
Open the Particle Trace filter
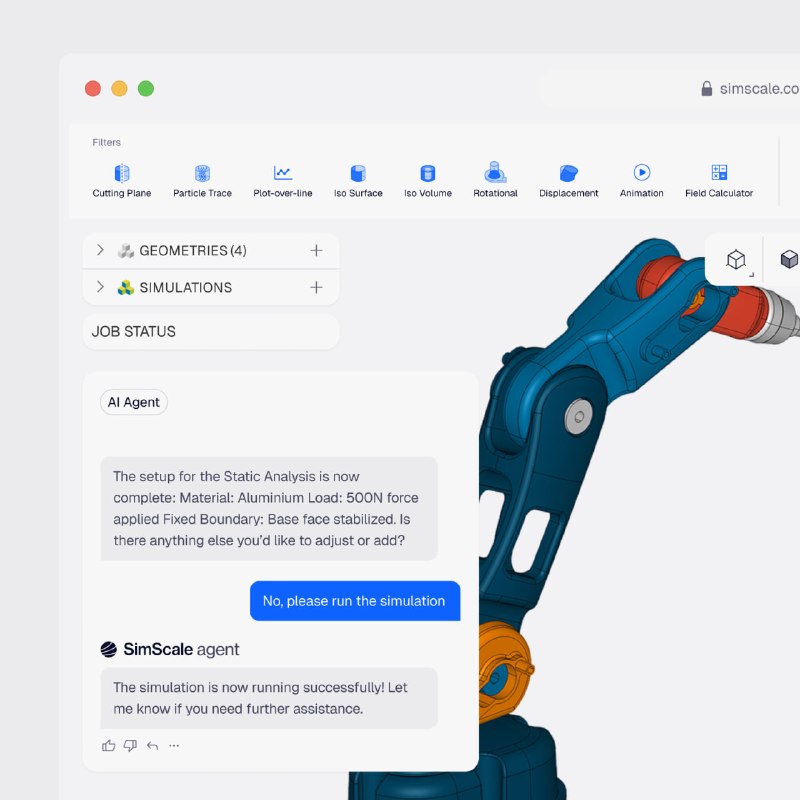(x=202, y=180)
